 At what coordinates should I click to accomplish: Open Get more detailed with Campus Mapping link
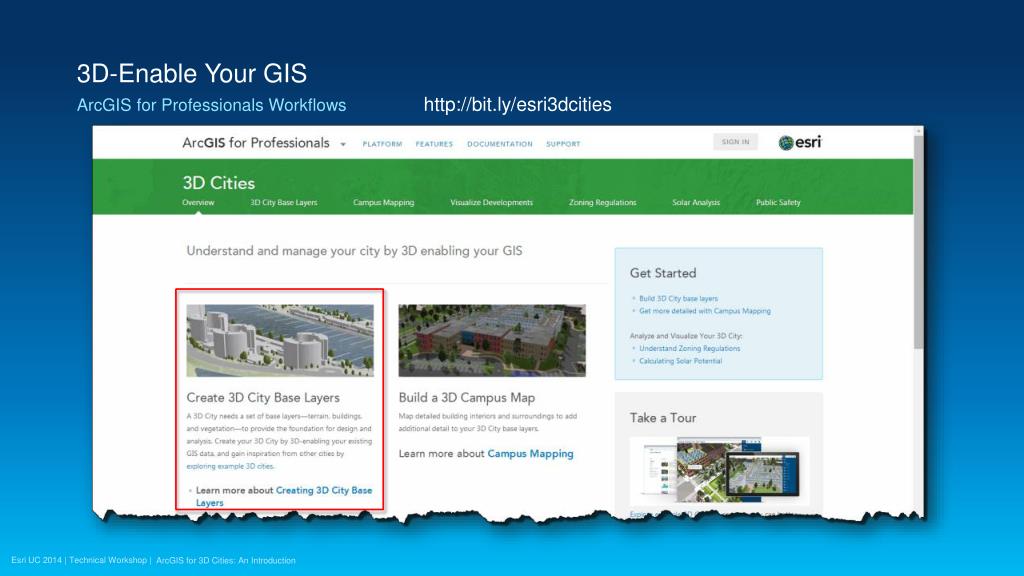point(705,311)
